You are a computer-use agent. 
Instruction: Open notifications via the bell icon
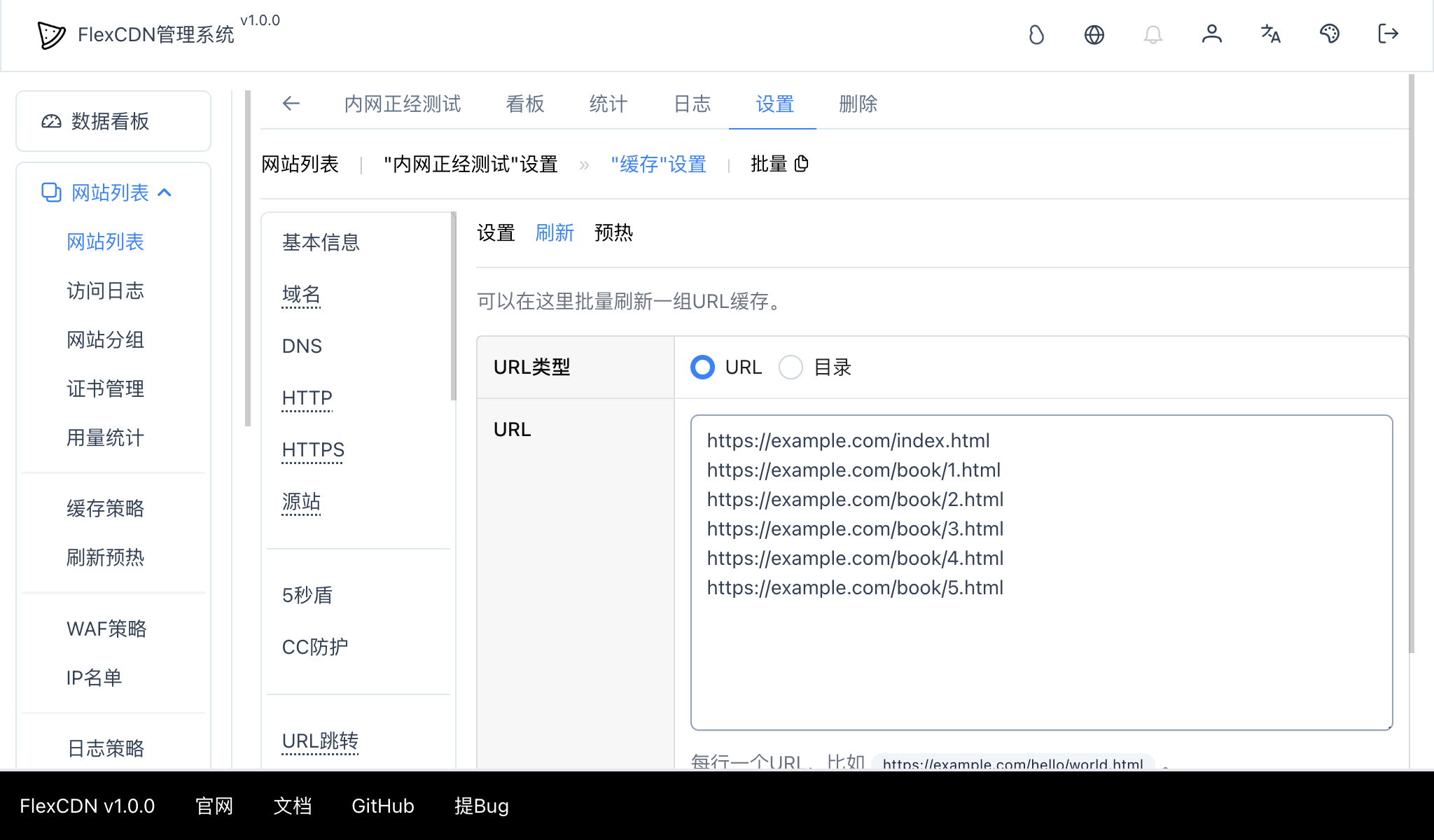[1153, 34]
